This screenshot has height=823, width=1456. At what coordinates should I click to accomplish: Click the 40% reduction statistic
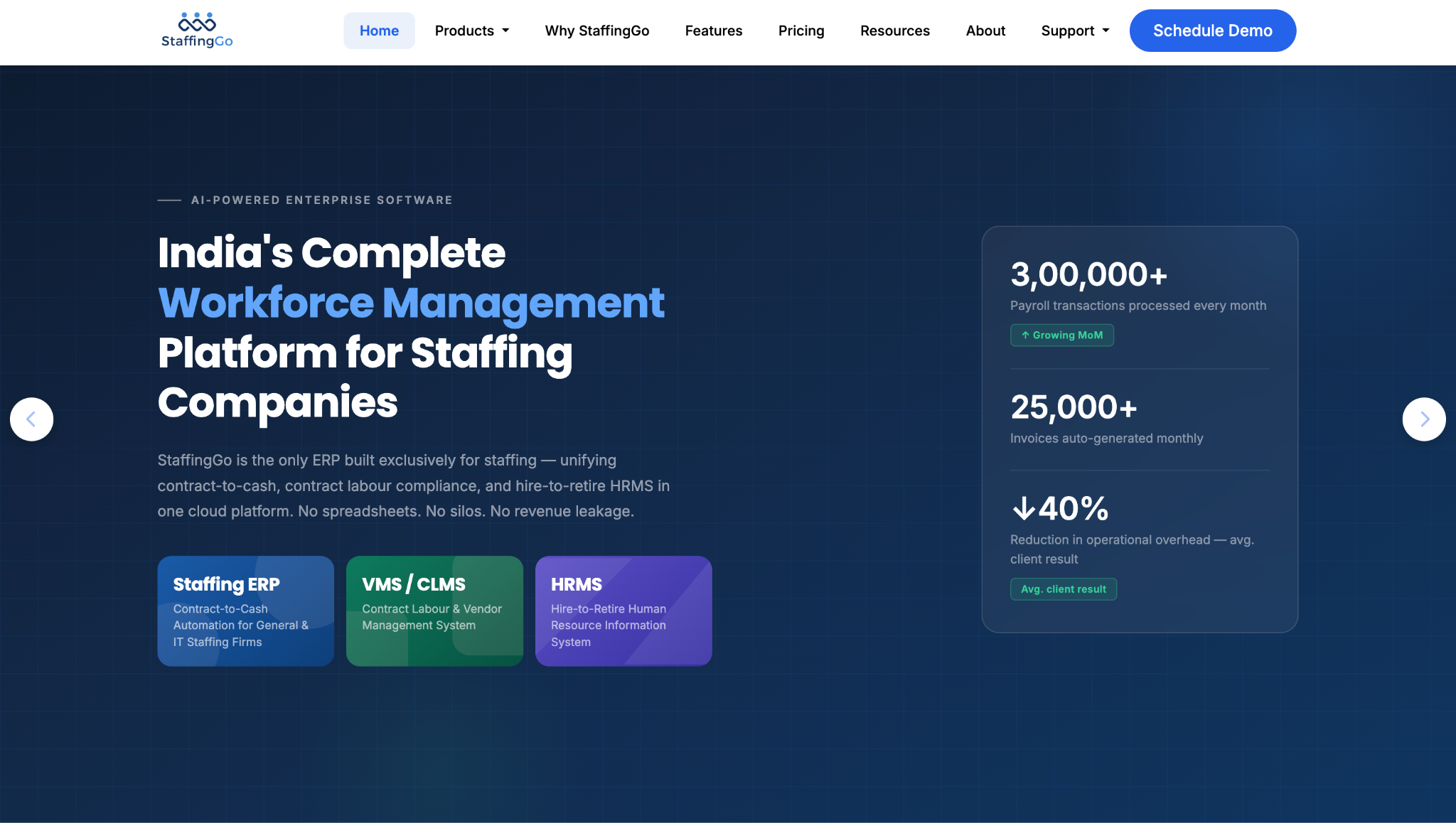[1060, 509]
